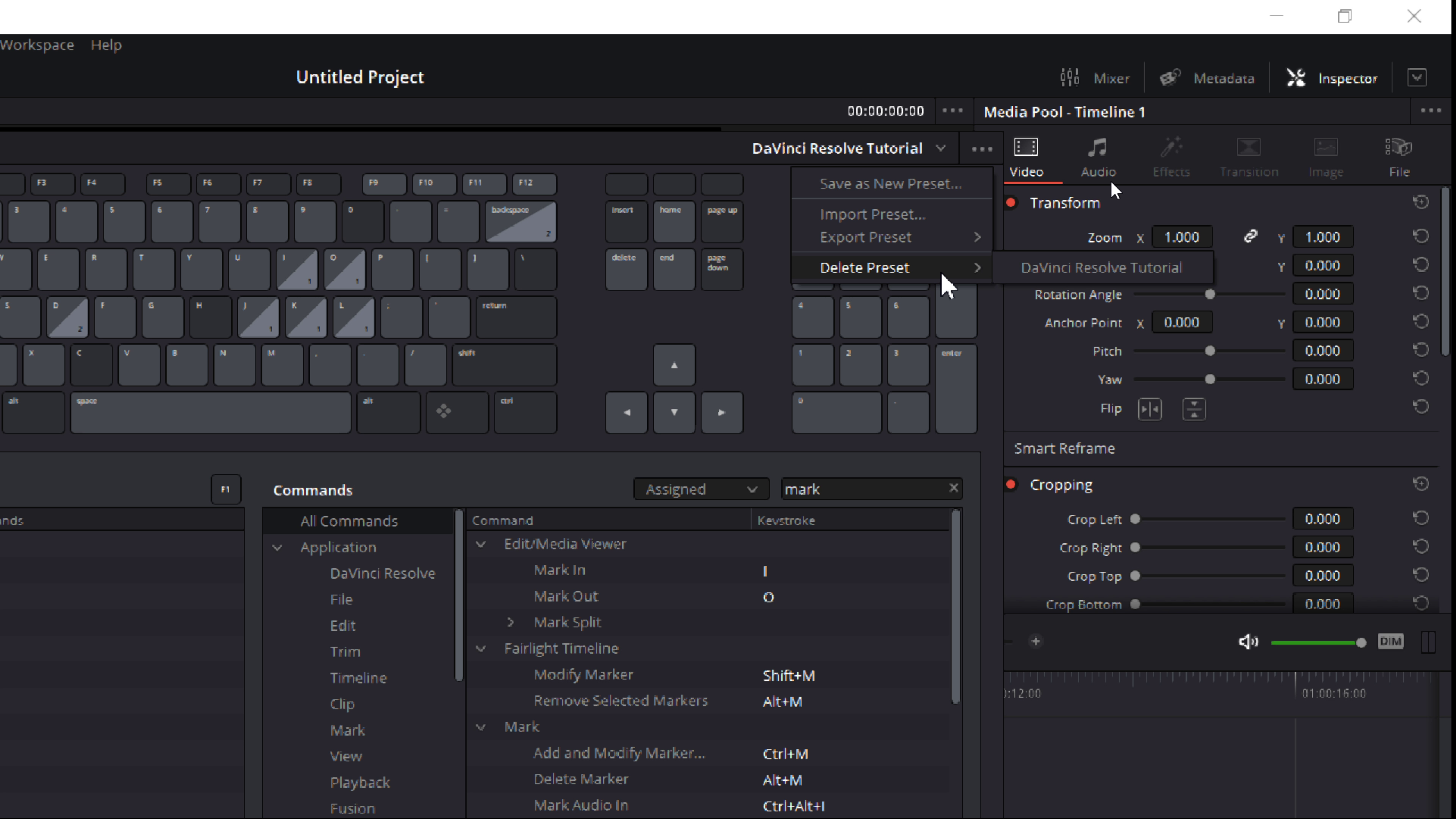1456x819 pixels.
Task: Open the keyboard preset options menu
Action: pyautogui.click(x=982, y=149)
